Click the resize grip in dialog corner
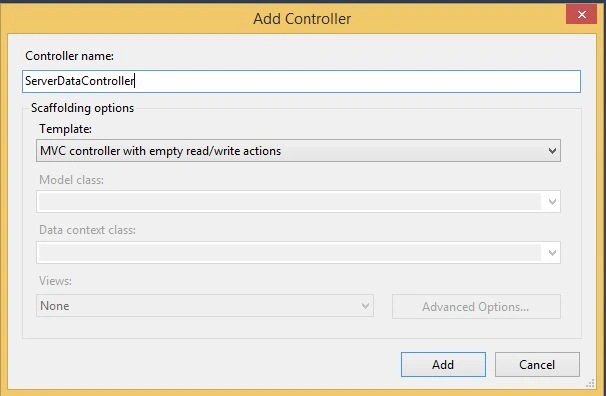 tap(590, 383)
